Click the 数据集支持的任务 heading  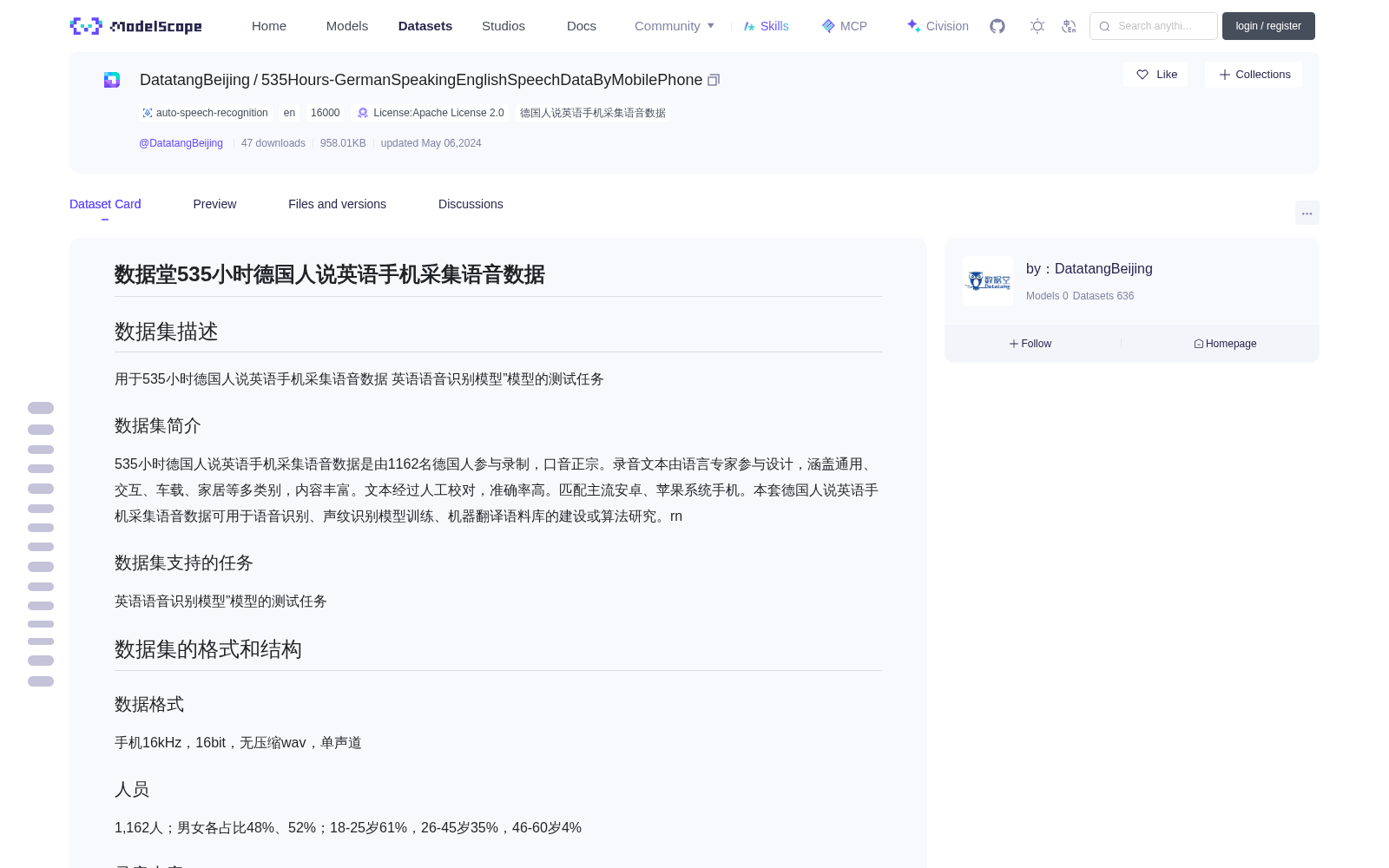pyautogui.click(x=184, y=562)
